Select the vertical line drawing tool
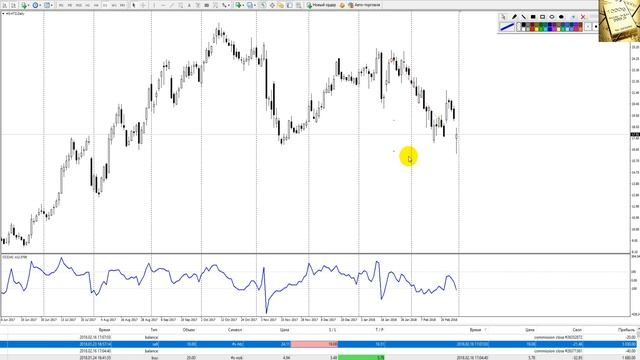Screen dimensions: 640x360 pyautogui.click(x=154, y=5)
